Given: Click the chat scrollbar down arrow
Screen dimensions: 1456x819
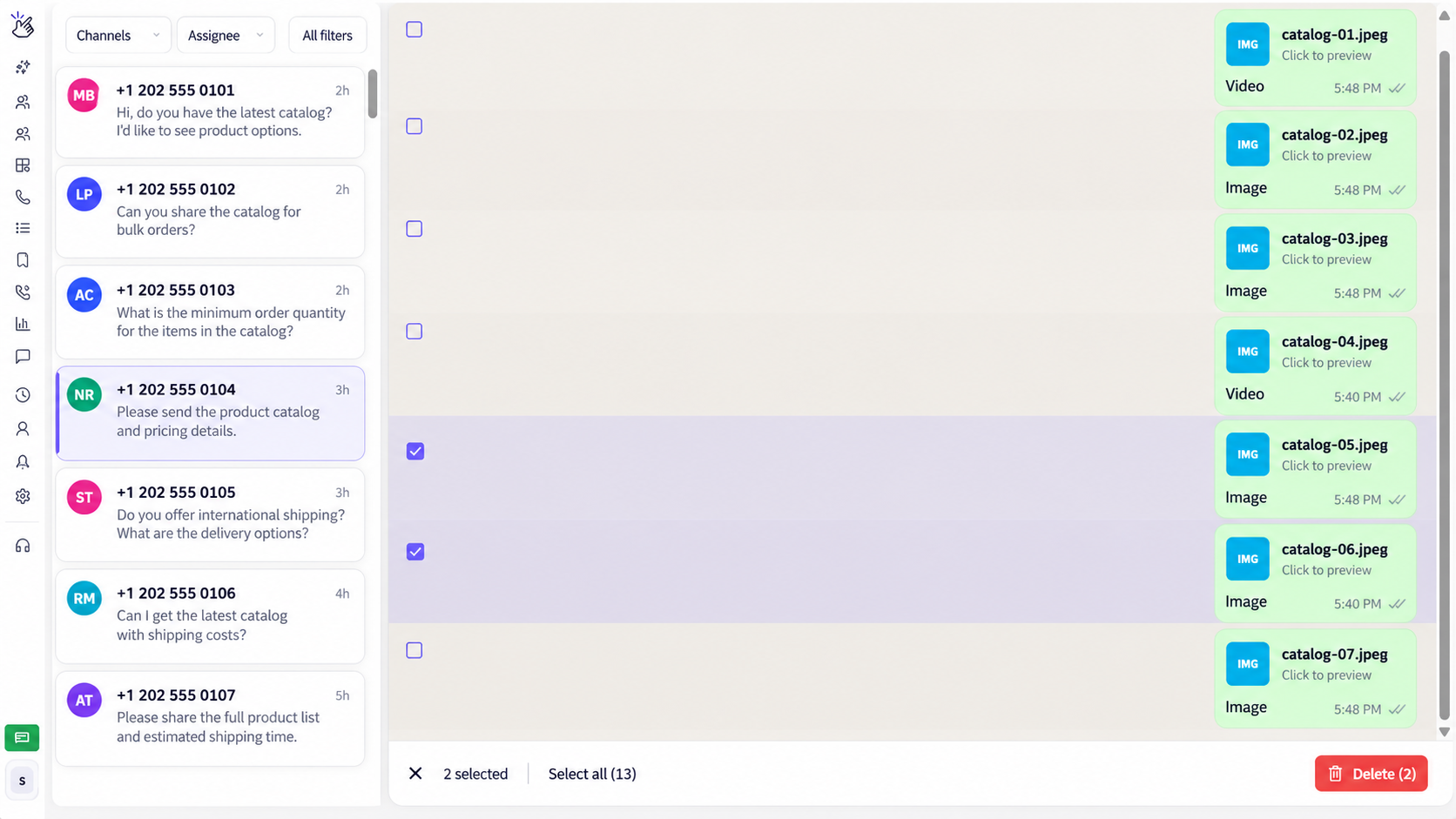Looking at the screenshot, I should 1444,732.
